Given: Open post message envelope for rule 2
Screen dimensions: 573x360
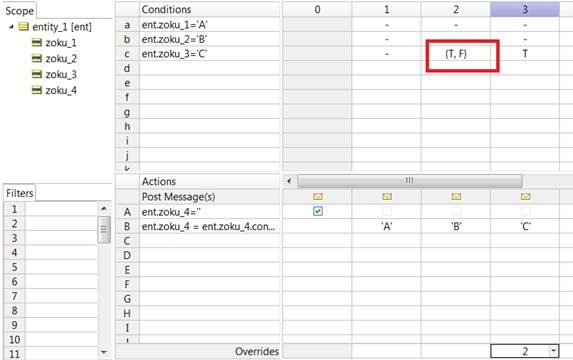Looking at the screenshot, I should pos(456,197).
